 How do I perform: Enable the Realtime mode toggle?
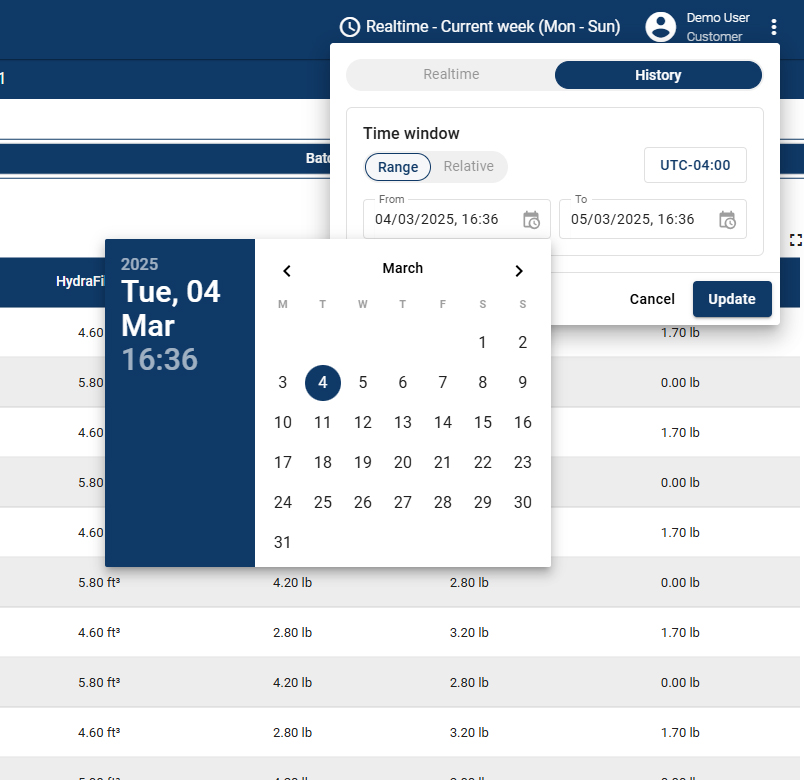click(x=449, y=74)
